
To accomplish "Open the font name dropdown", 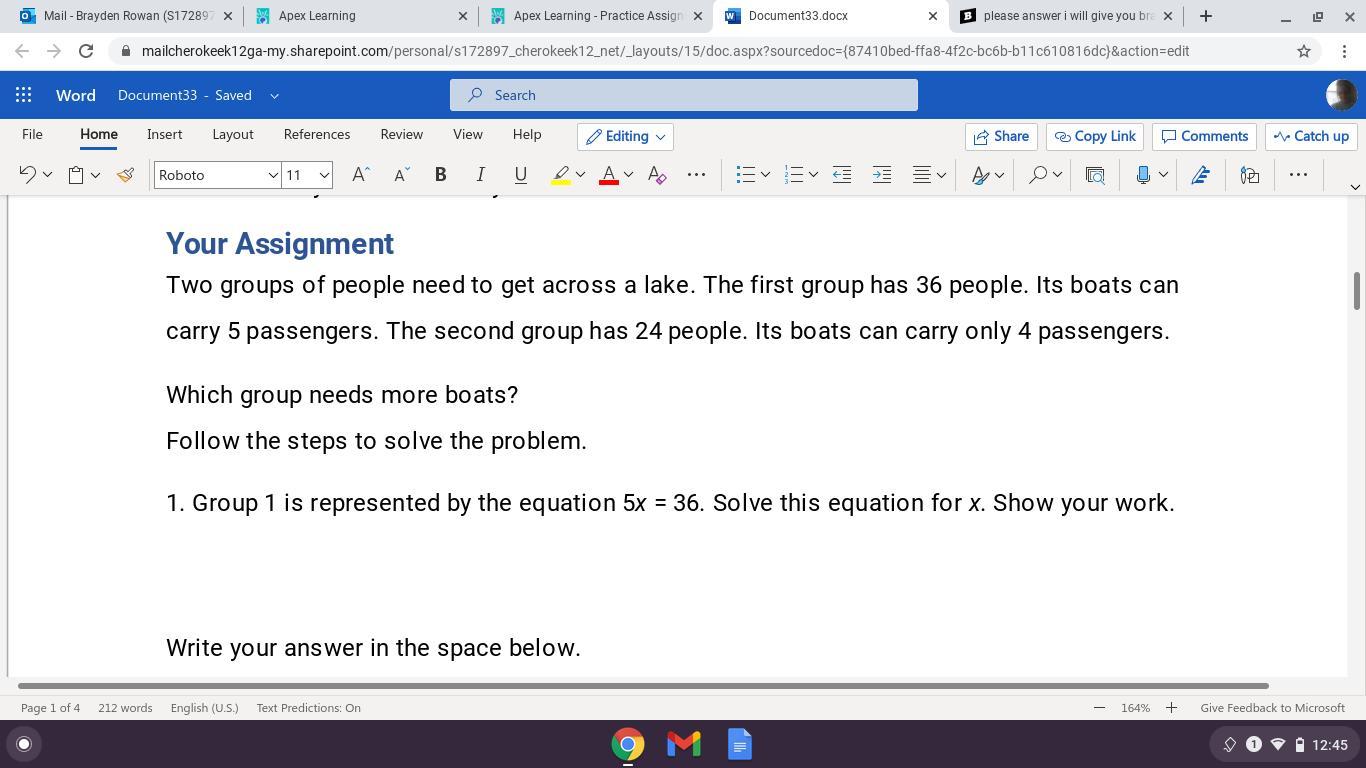I will (272, 175).
